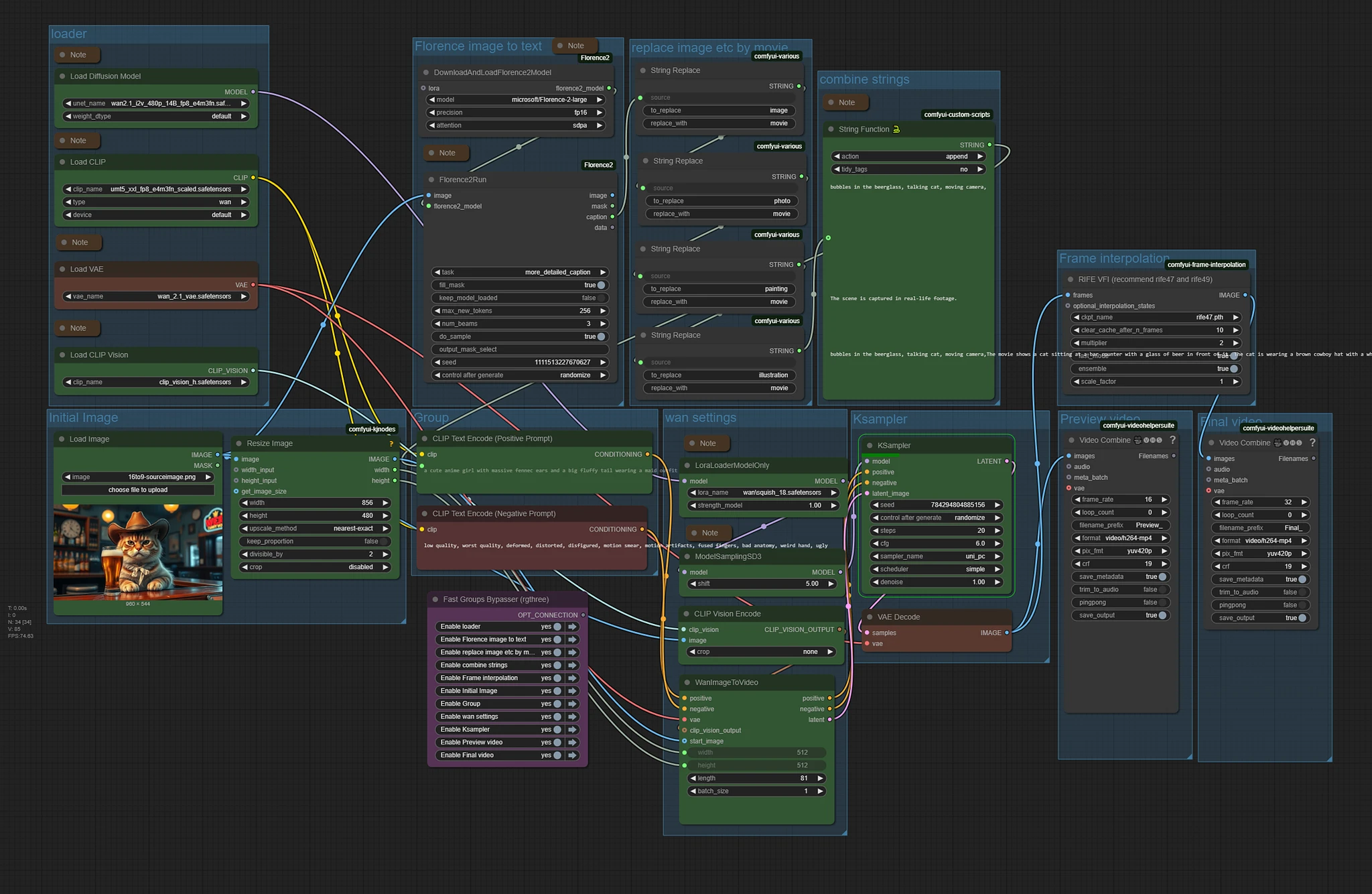Increase KSampler steps with right arrow
The image size is (1372, 894).
coord(998,531)
